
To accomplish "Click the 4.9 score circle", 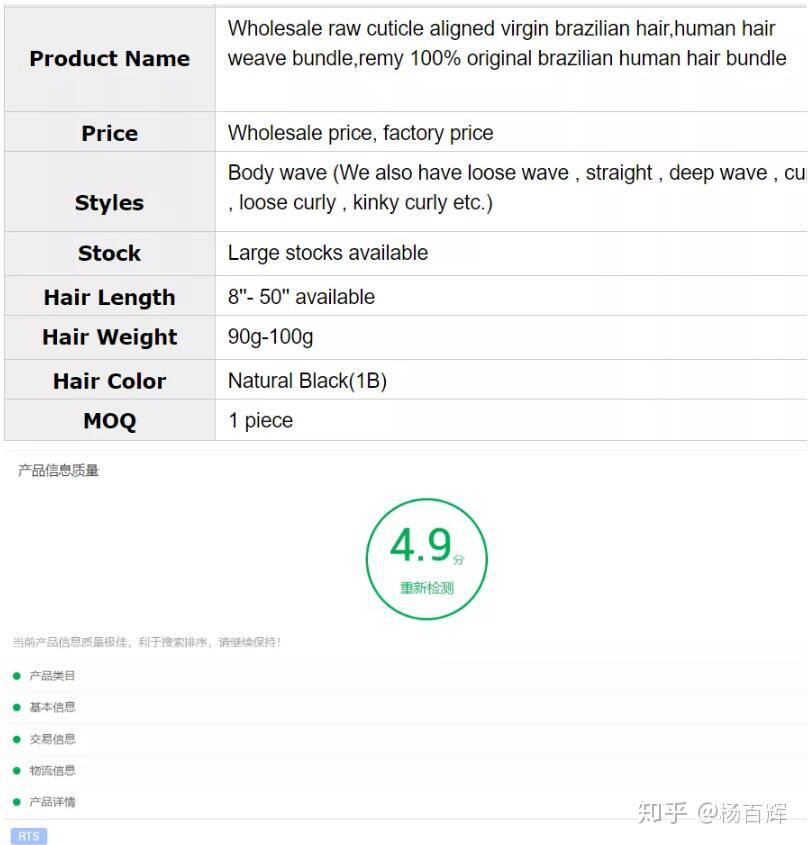I will point(426,559).
